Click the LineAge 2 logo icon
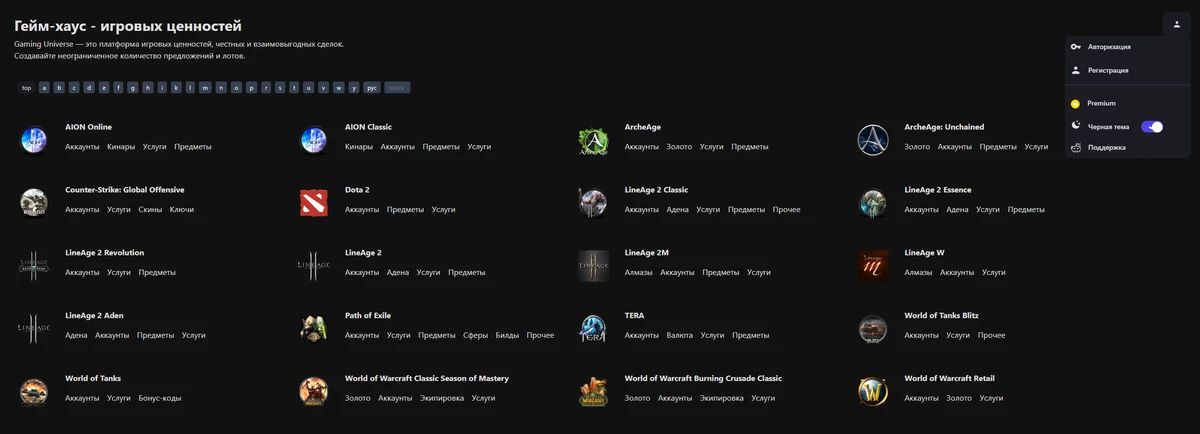The width and height of the screenshot is (1200, 434). coord(314,266)
